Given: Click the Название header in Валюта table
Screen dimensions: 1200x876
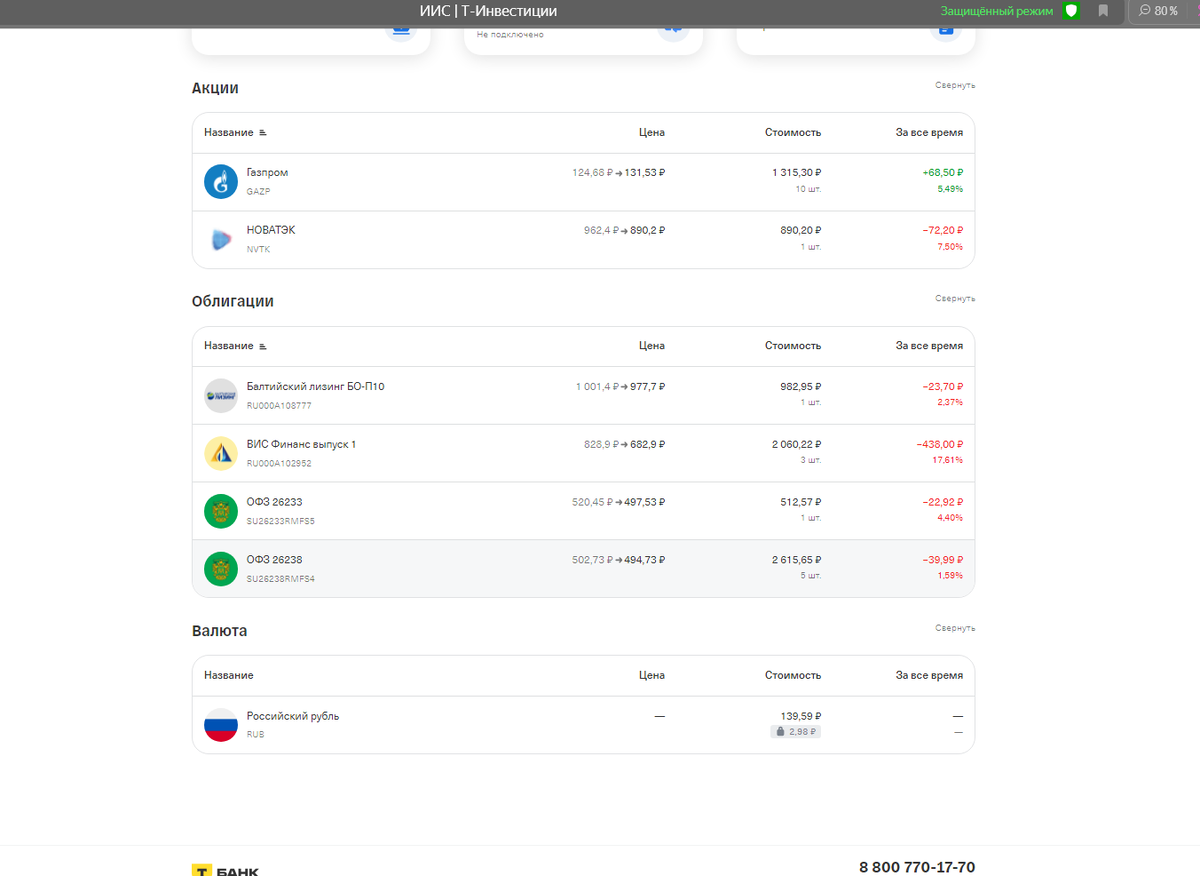Looking at the screenshot, I should point(229,675).
